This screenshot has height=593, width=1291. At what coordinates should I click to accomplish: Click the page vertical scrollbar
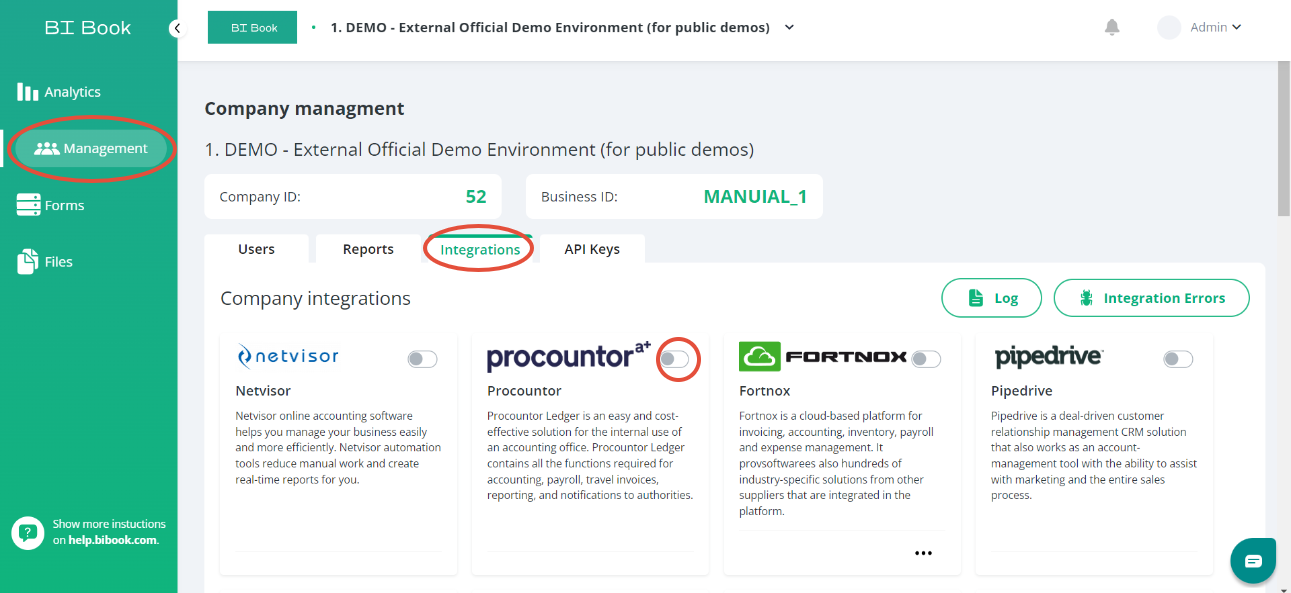[x=1284, y=138]
